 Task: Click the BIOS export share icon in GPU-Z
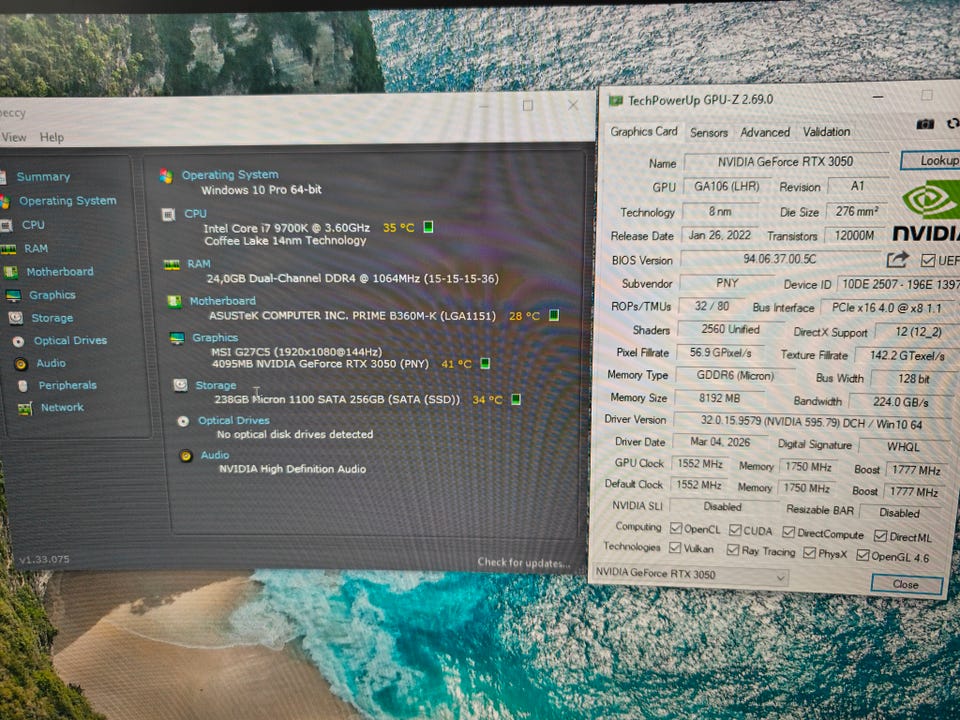point(897,260)
